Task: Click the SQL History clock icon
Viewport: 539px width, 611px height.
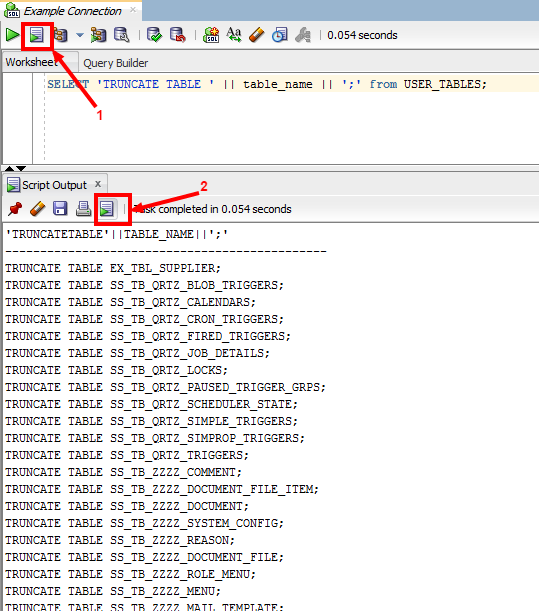Action: click(279, 35)
